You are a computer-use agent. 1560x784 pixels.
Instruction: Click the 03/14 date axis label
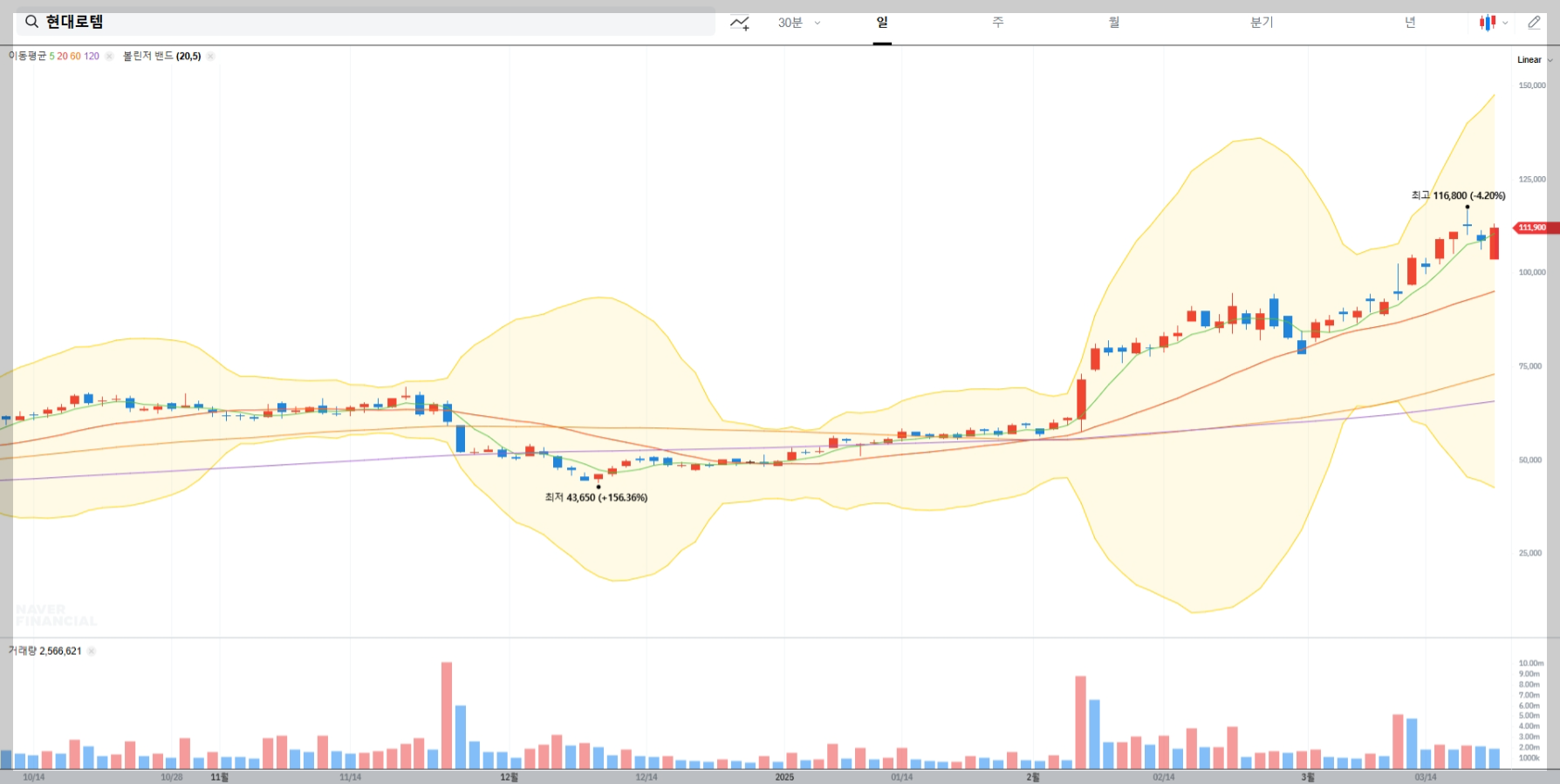(1426, 777)
